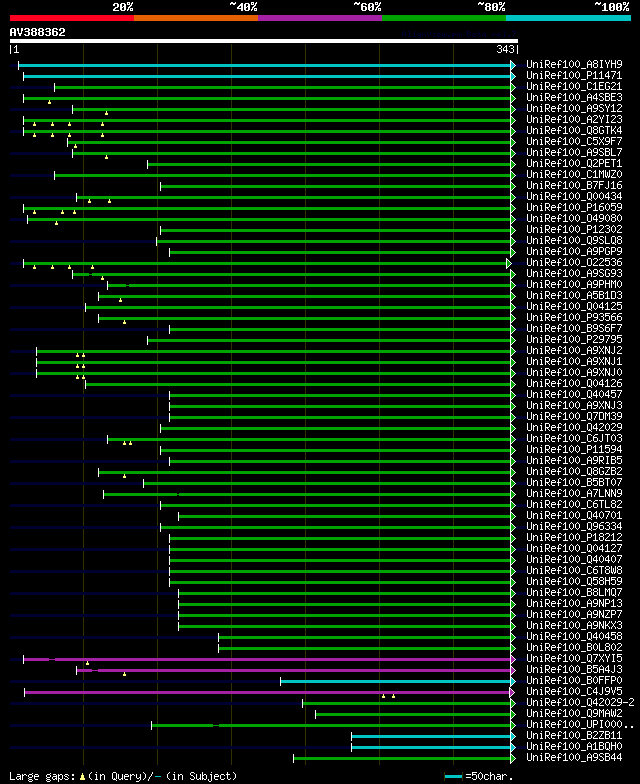Select UniRef100_A2YI23 hit
Screen dimensions: 640x784
tap(574, 120)
